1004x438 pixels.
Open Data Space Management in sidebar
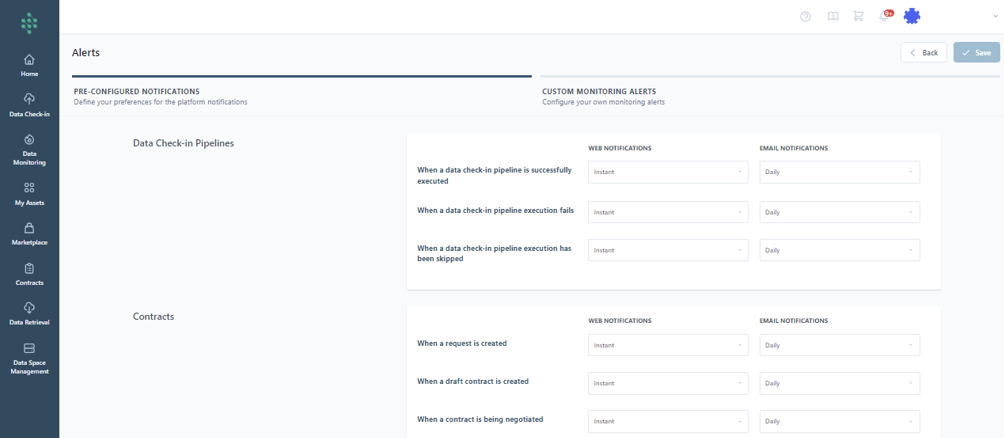click(29, 358)
